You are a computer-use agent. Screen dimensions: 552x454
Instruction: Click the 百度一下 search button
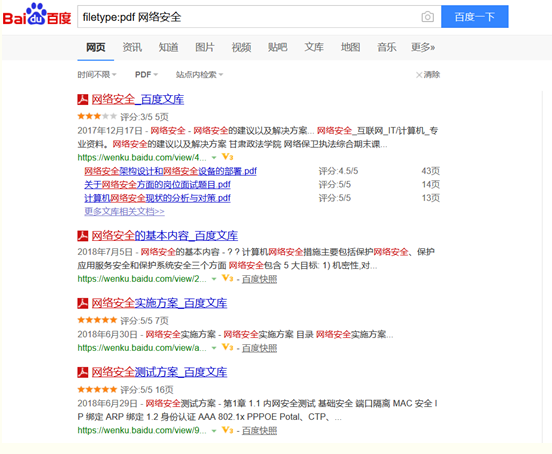(x=475, y=17)
